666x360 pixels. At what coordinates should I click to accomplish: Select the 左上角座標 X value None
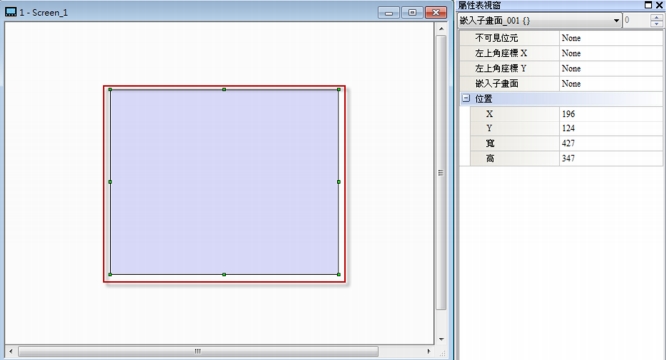pyautogui.click(x=610, y=53)
